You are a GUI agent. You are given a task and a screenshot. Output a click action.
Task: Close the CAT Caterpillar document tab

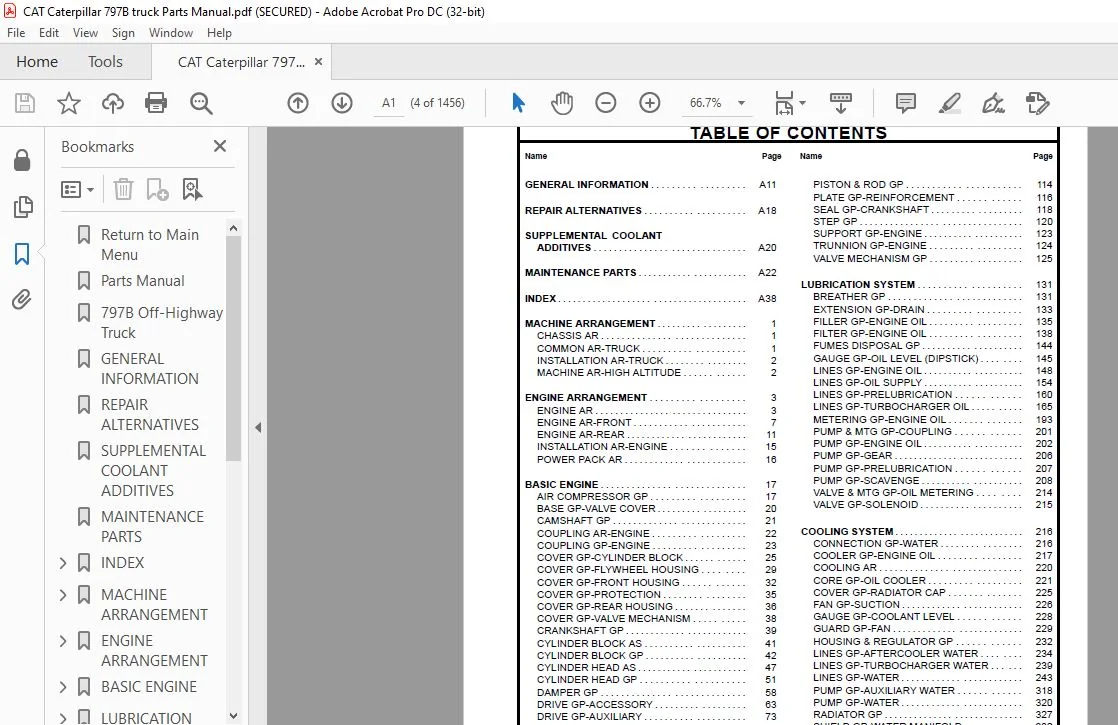(x=319, y=62)
